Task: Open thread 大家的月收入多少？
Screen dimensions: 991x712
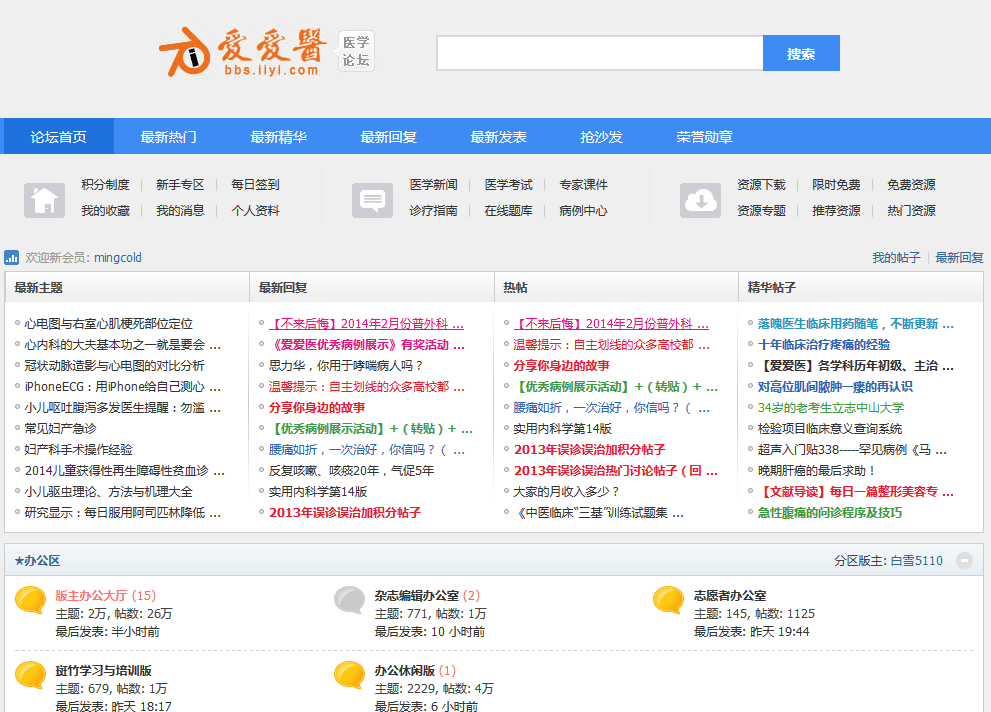Action: (566, 492)
